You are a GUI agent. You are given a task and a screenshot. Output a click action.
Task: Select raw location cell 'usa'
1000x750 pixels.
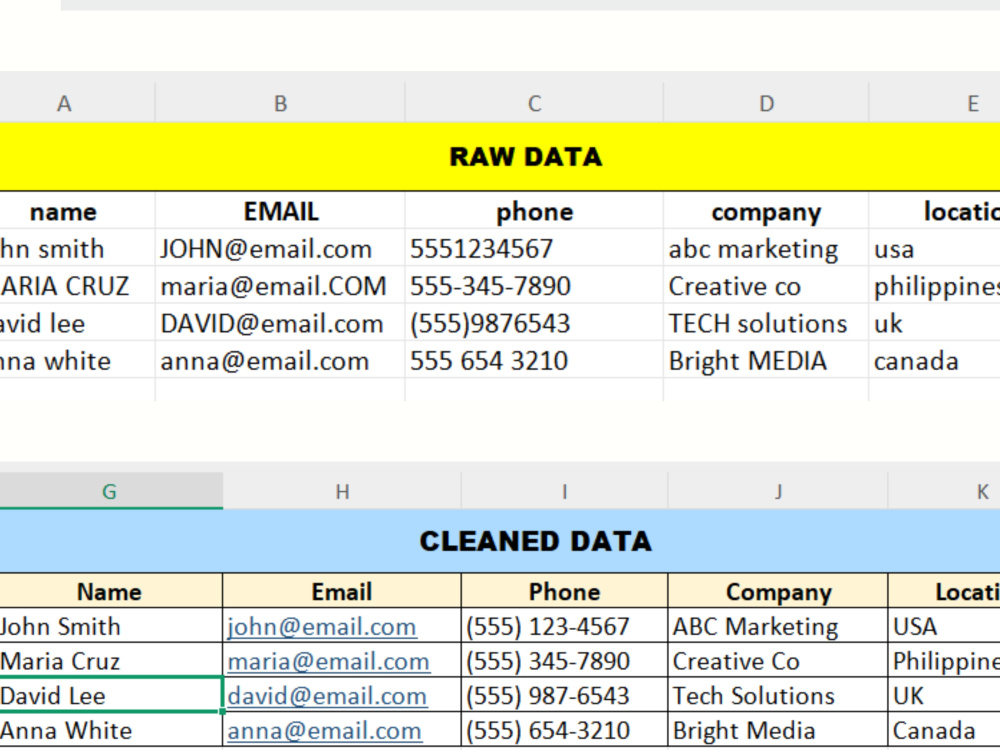[934, 249]
